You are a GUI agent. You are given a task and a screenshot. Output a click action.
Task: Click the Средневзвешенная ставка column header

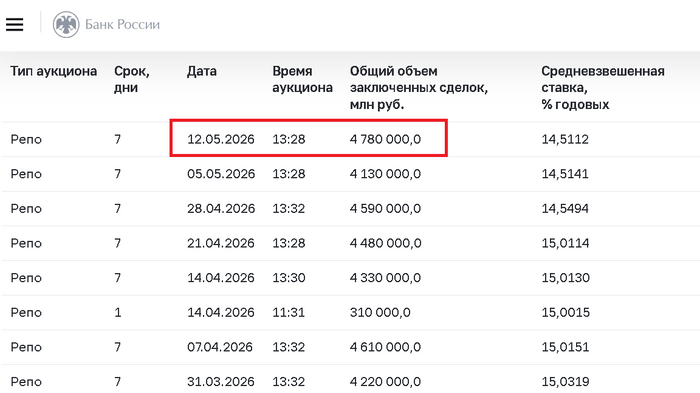point(603,88)
